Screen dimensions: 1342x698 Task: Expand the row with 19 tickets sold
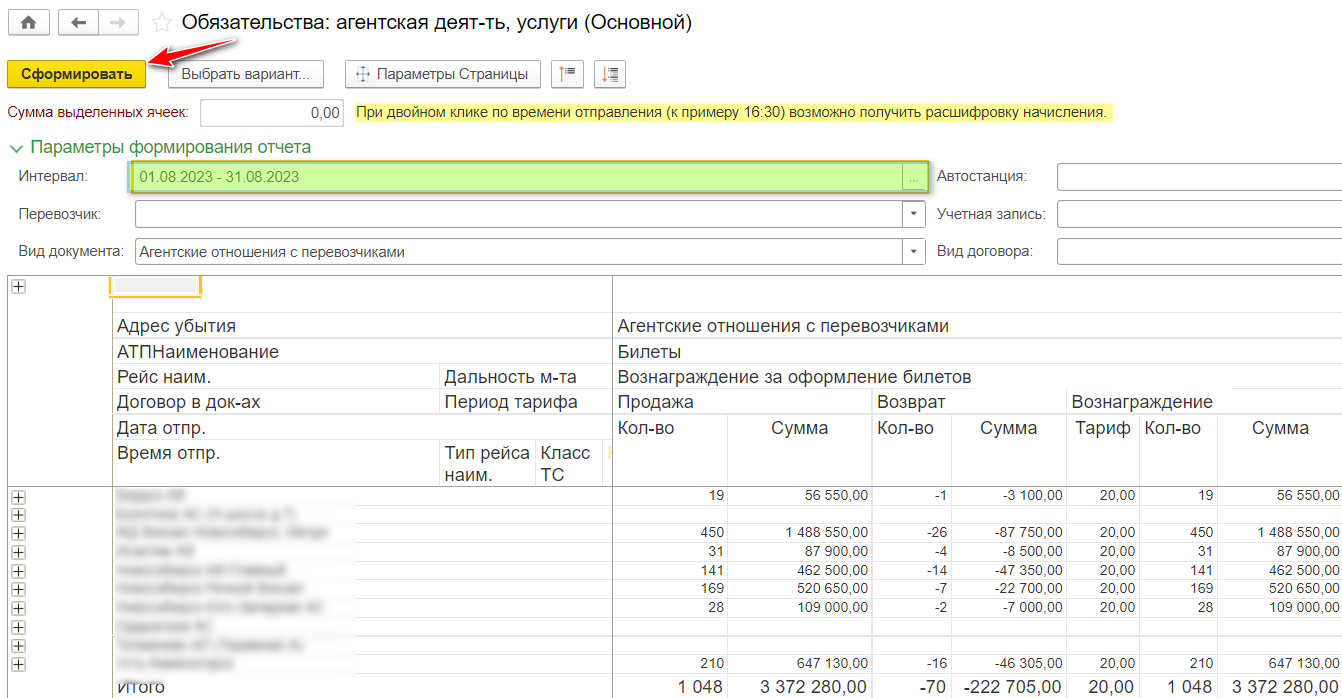(x=18, y=496)
